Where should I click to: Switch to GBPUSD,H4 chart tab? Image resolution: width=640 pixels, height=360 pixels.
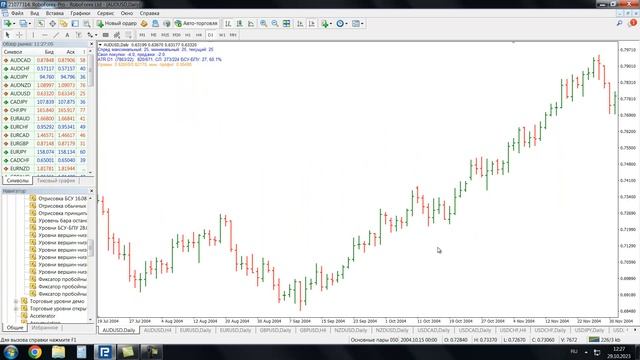[x=313, y=330]
